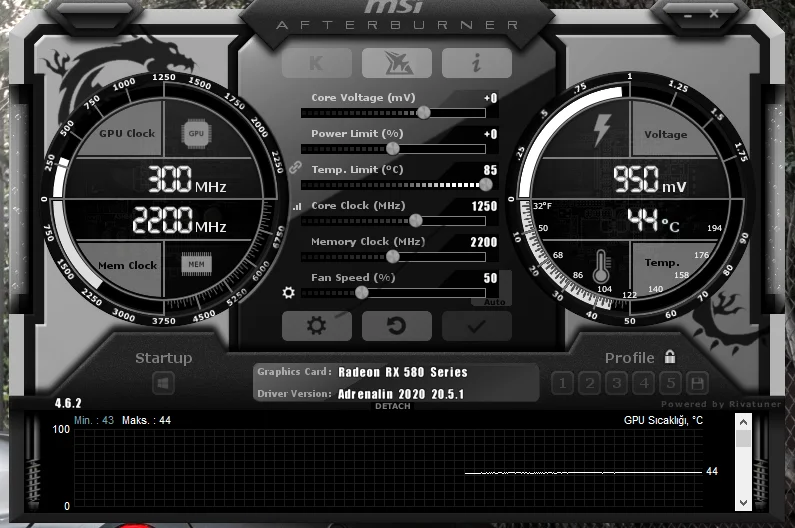Select profile slot 3
The image size is (795, 528).
click(x=617, y=383)
